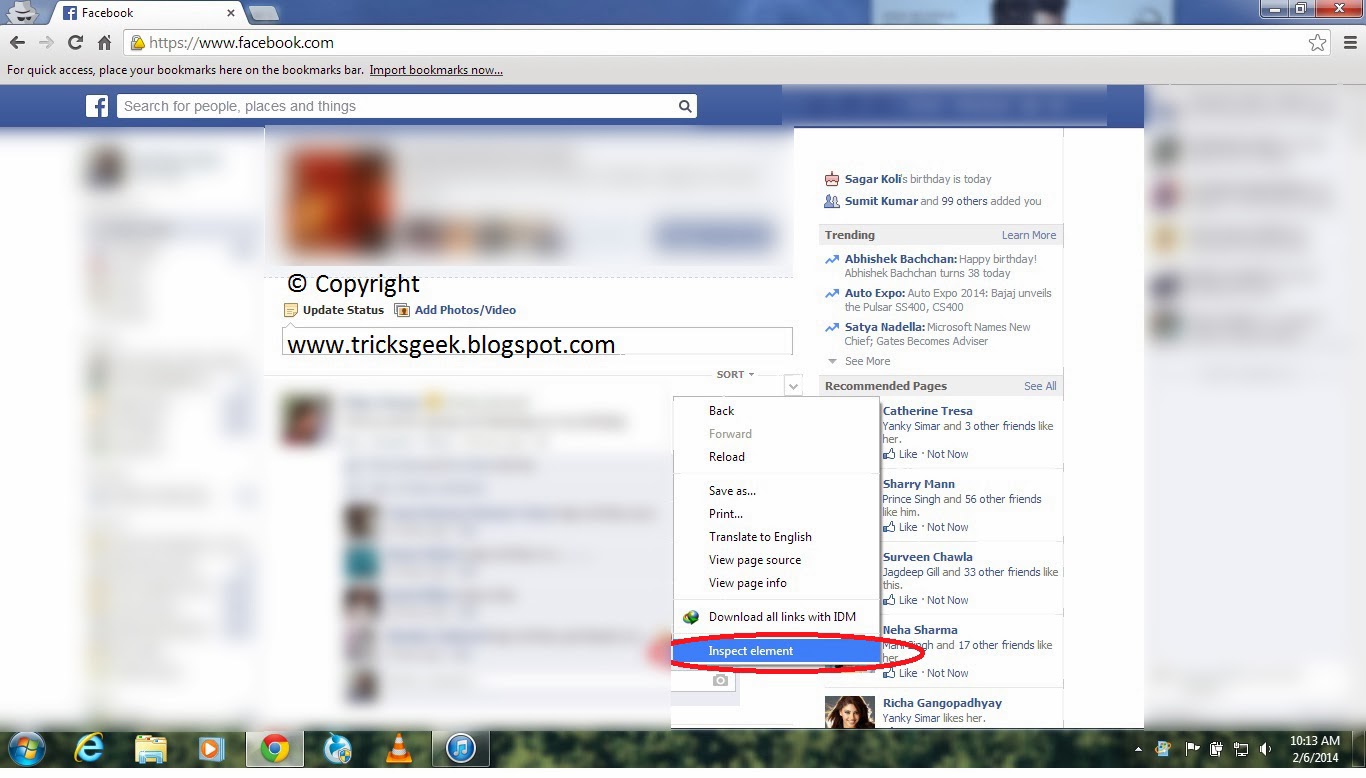This screenshot has width=1366, height=778.
Task: Expand See More under Trending
Action: pos(867,361)
